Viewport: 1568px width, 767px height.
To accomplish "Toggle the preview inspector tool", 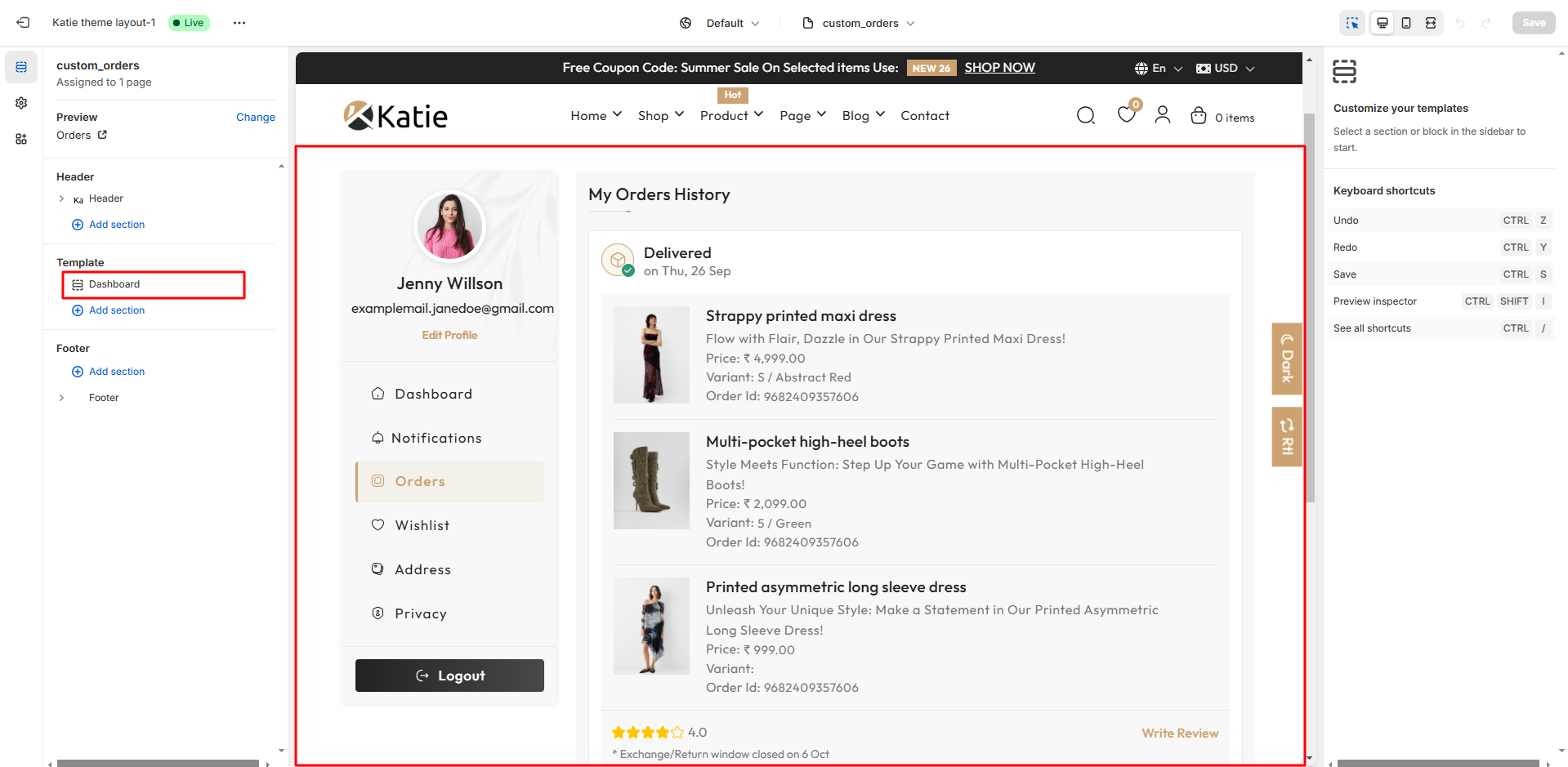I will (x=1352, y=23).
